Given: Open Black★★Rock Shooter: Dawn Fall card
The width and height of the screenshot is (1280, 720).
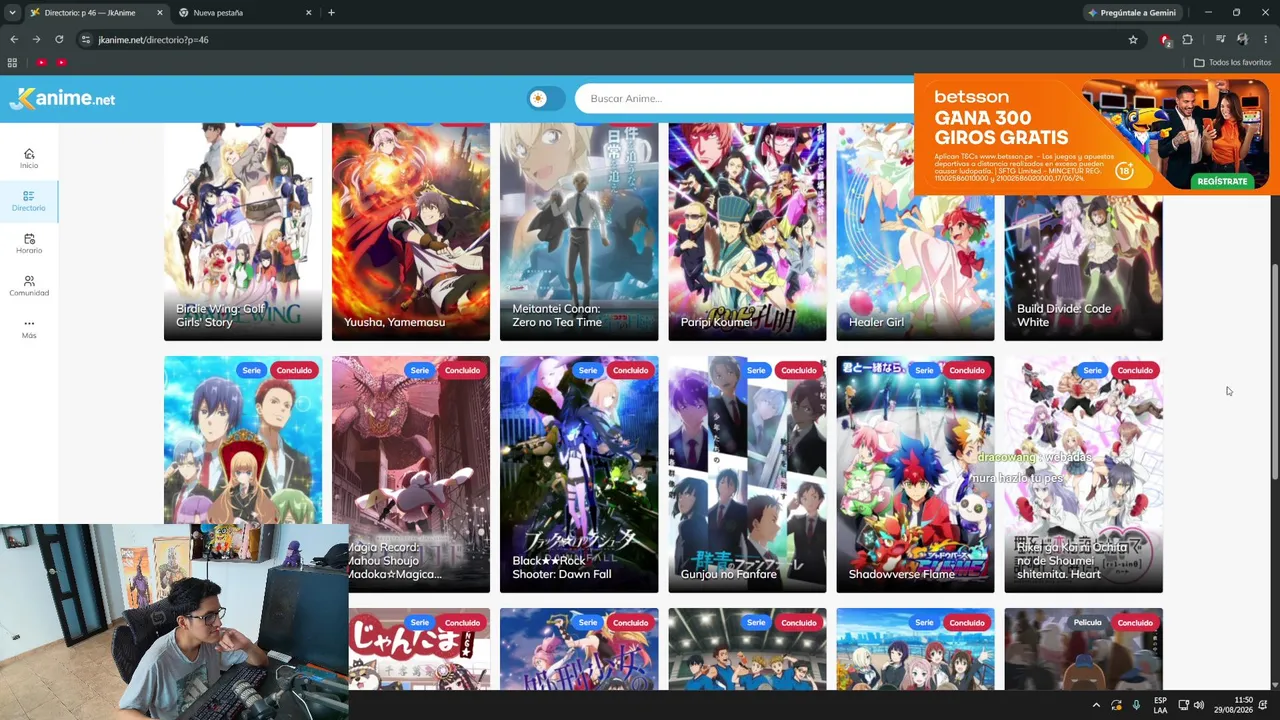Looking at the screenshot, I should tap(579, 474).
